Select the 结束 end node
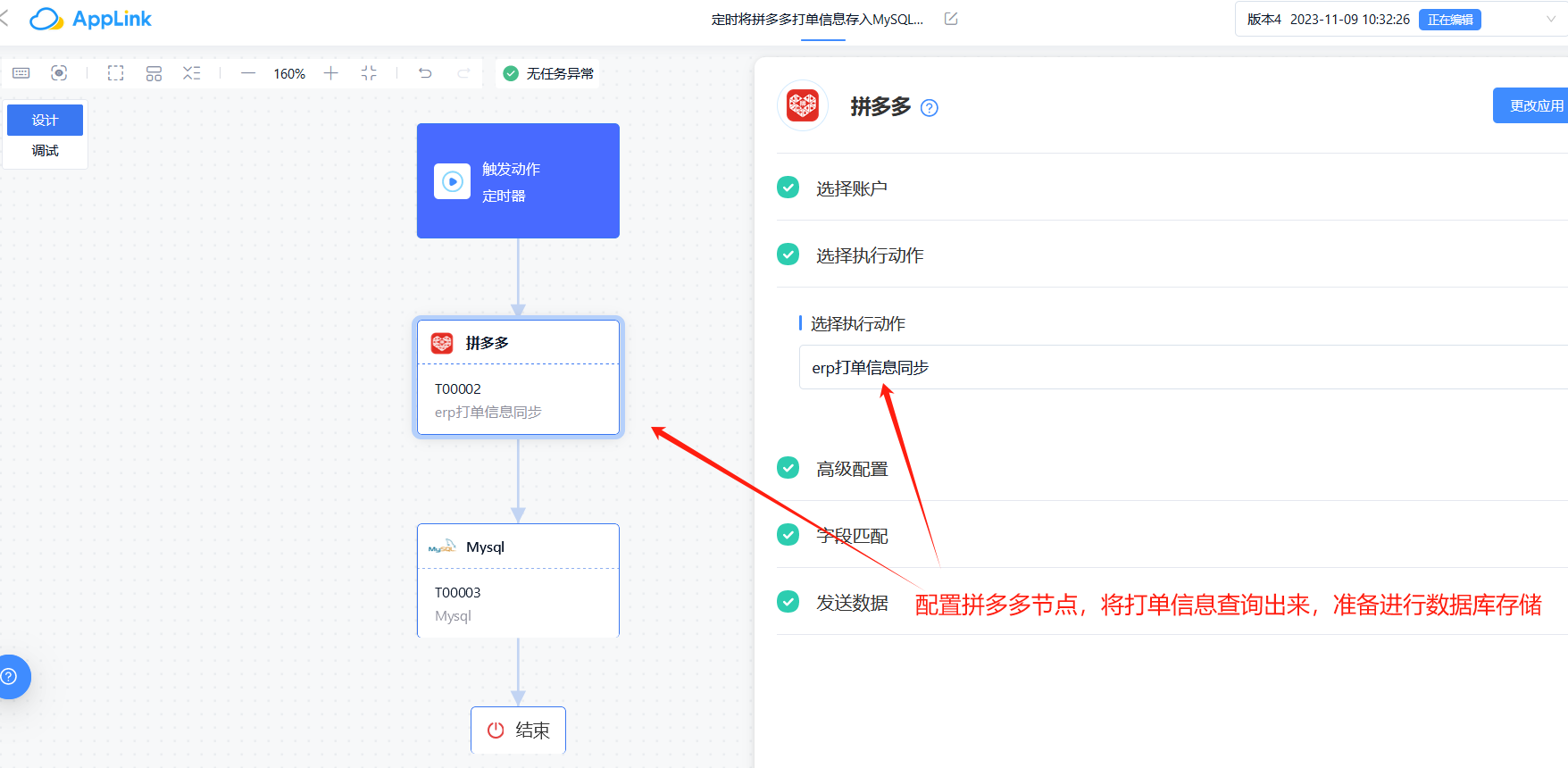The image size is (1568, 768). coord(518,730)
